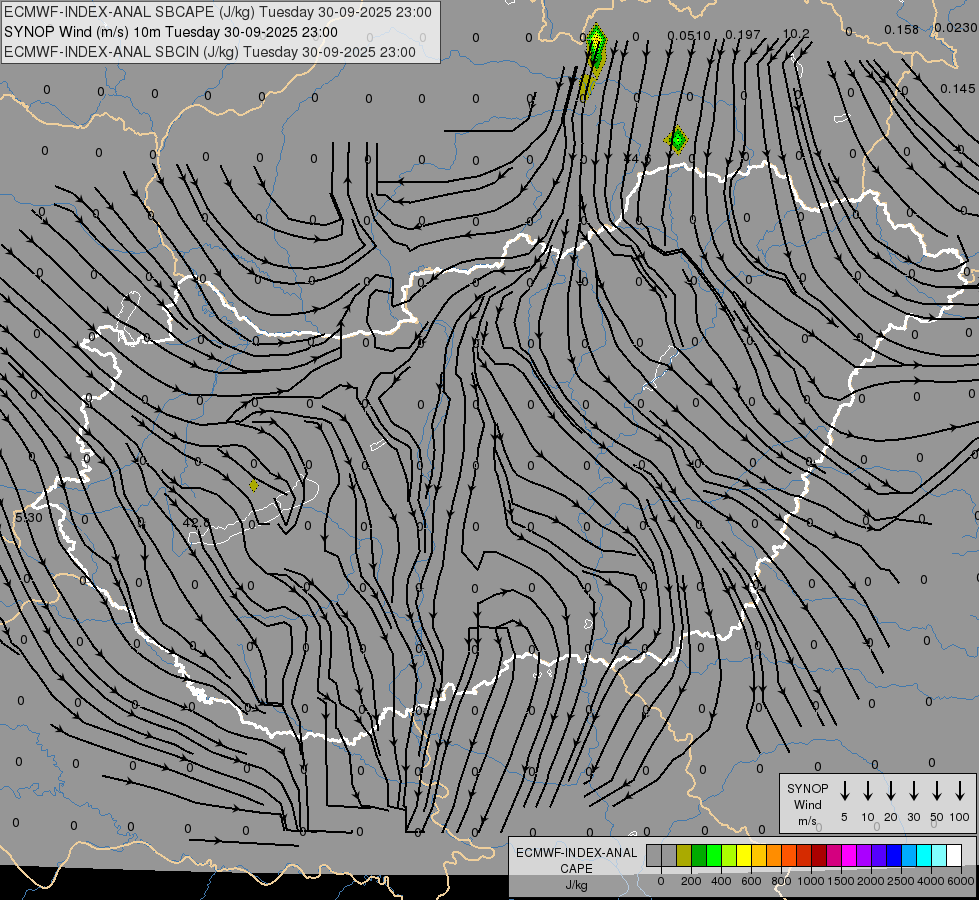Select the wind legend arrow above 20

[x=891, y=791]
